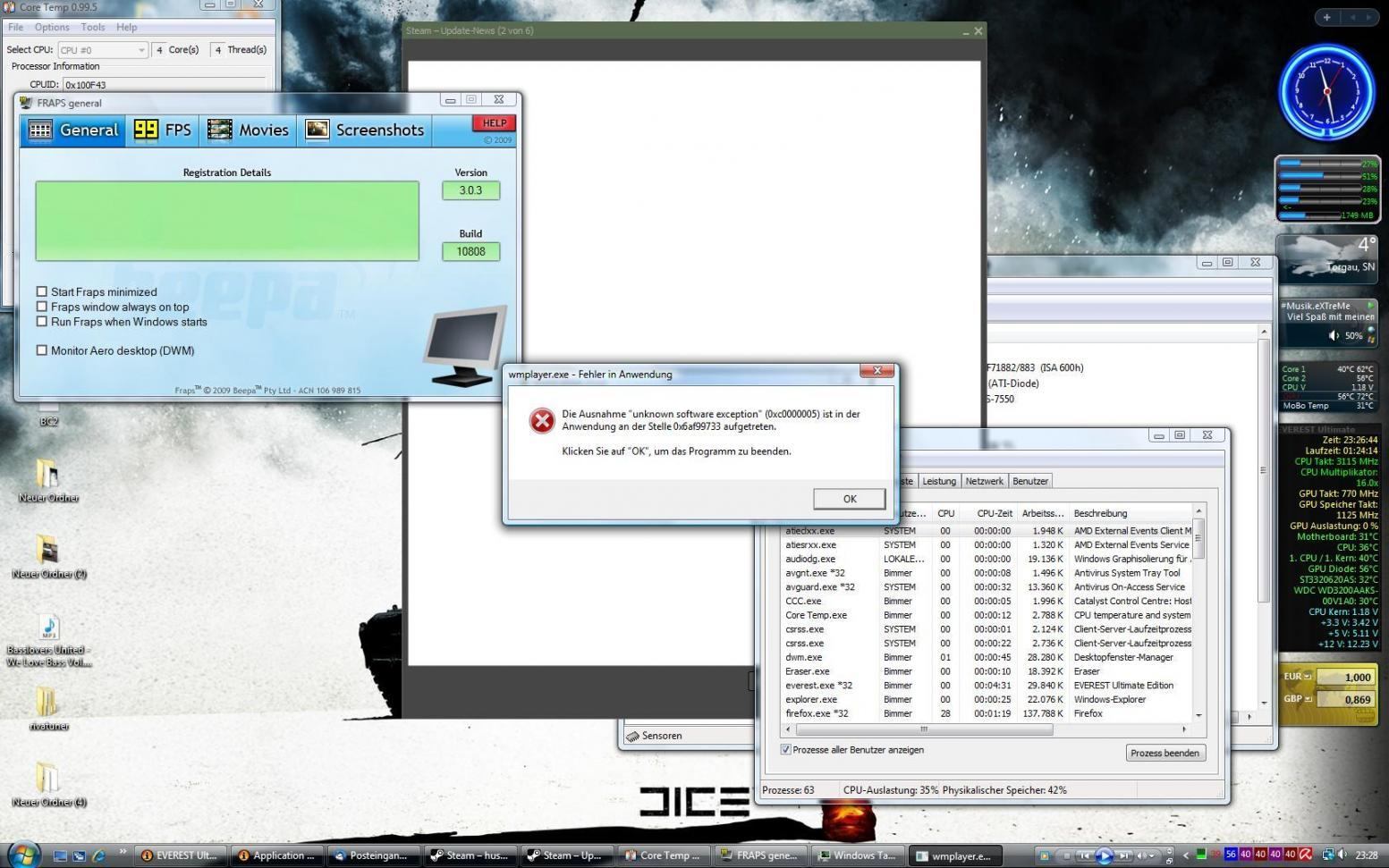Click the radio gadget volume speaker icon
The height and width of the screenshot is (868, 1389).
click(x=1334, y=336)
